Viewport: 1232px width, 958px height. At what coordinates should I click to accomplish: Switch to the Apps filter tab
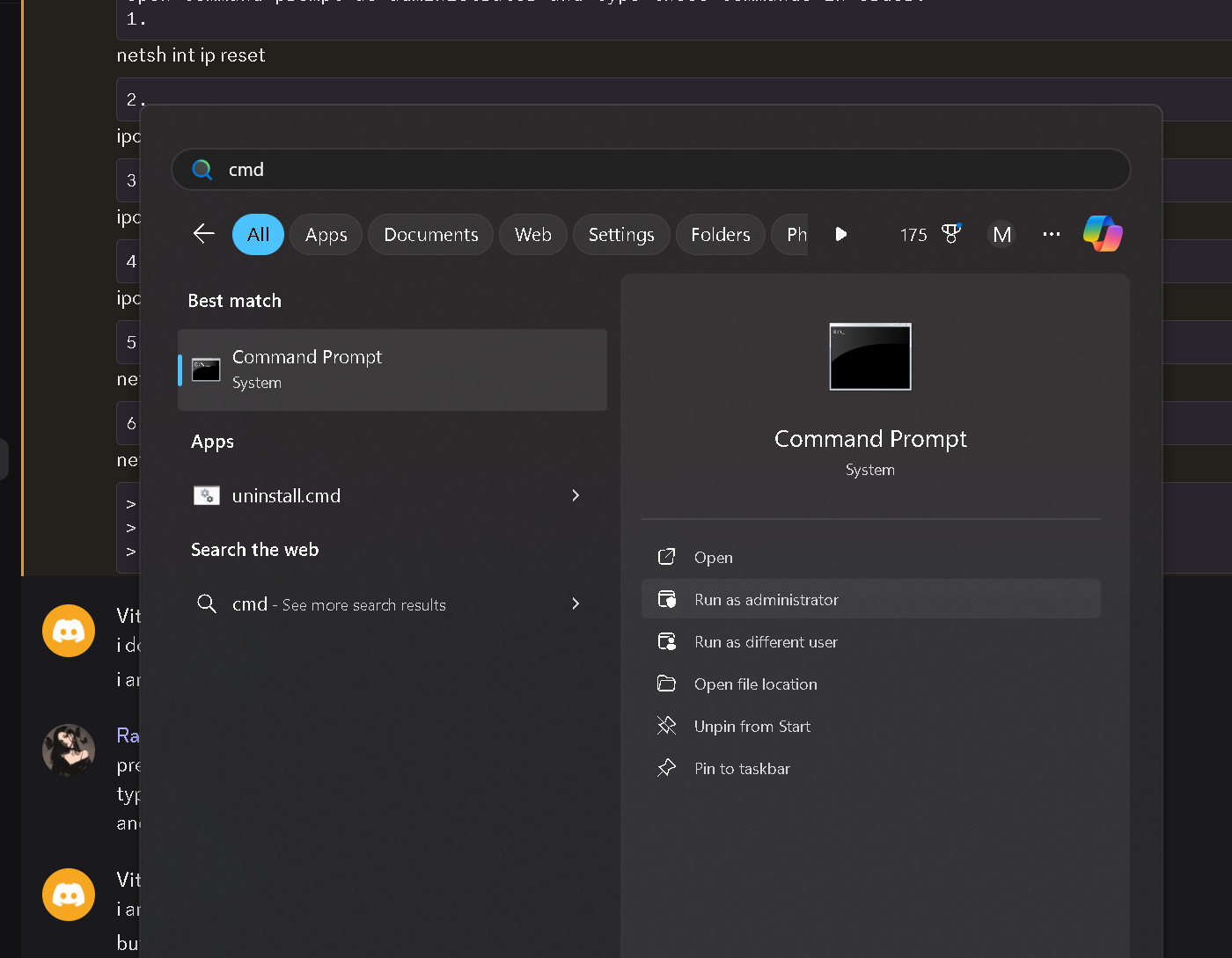tap(326, 235)
